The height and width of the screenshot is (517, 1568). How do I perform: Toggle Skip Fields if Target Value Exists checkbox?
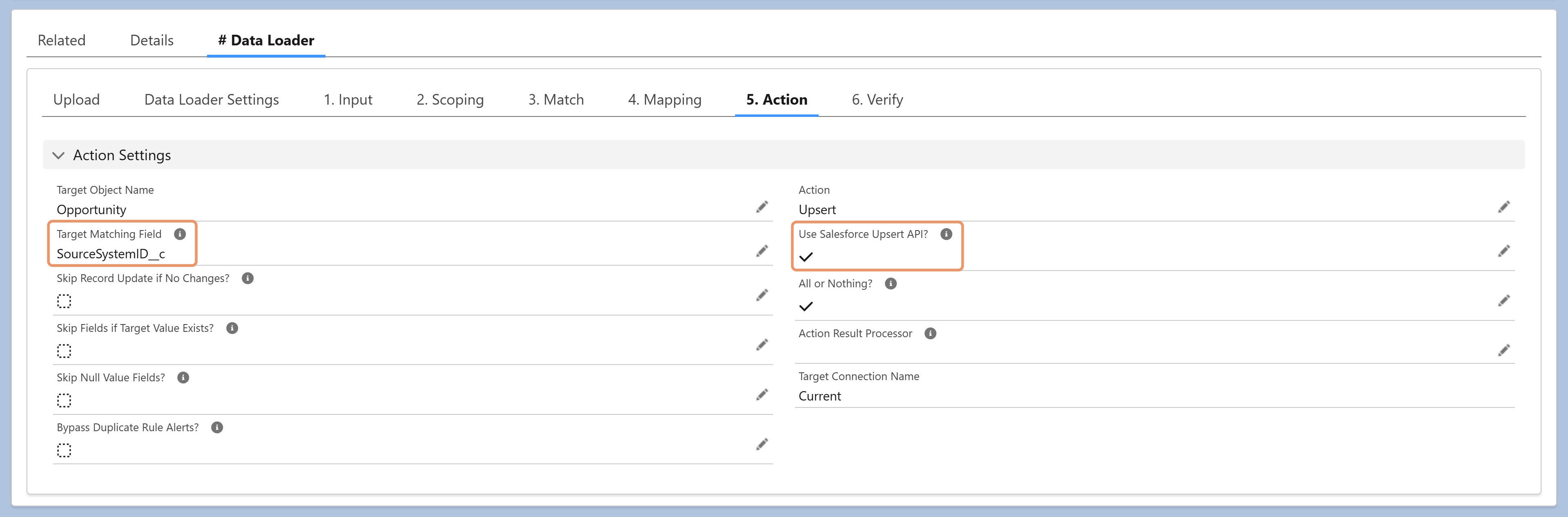click(x=64, y=351)
